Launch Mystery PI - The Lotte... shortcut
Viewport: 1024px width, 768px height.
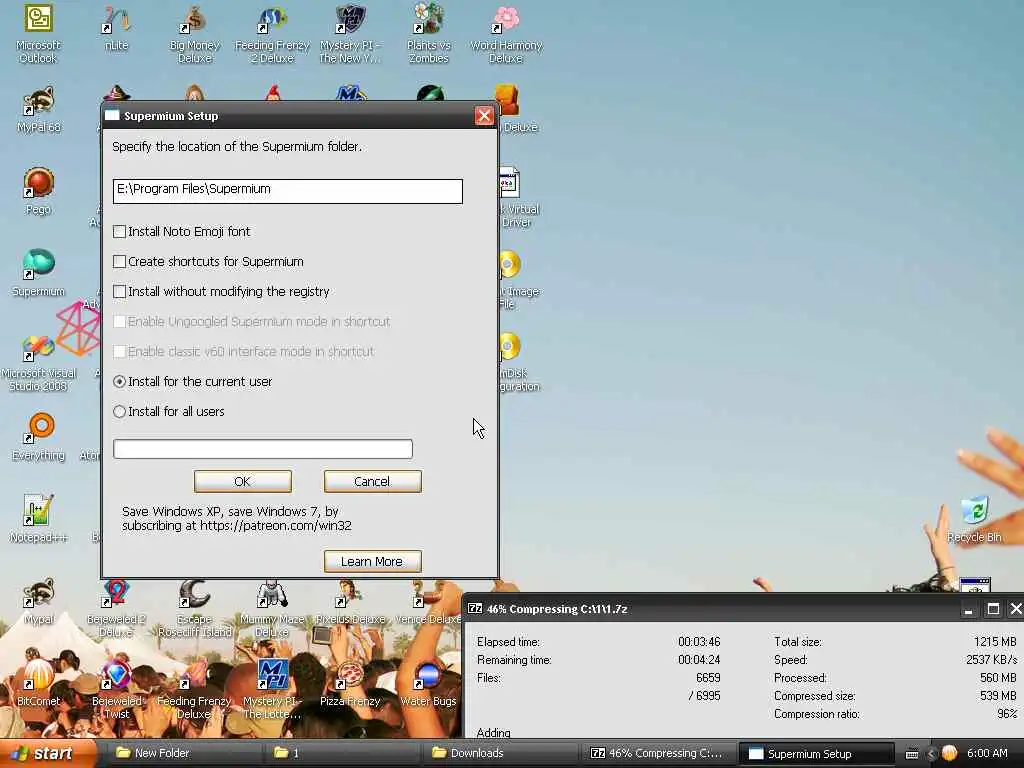(x=272, y=689)
